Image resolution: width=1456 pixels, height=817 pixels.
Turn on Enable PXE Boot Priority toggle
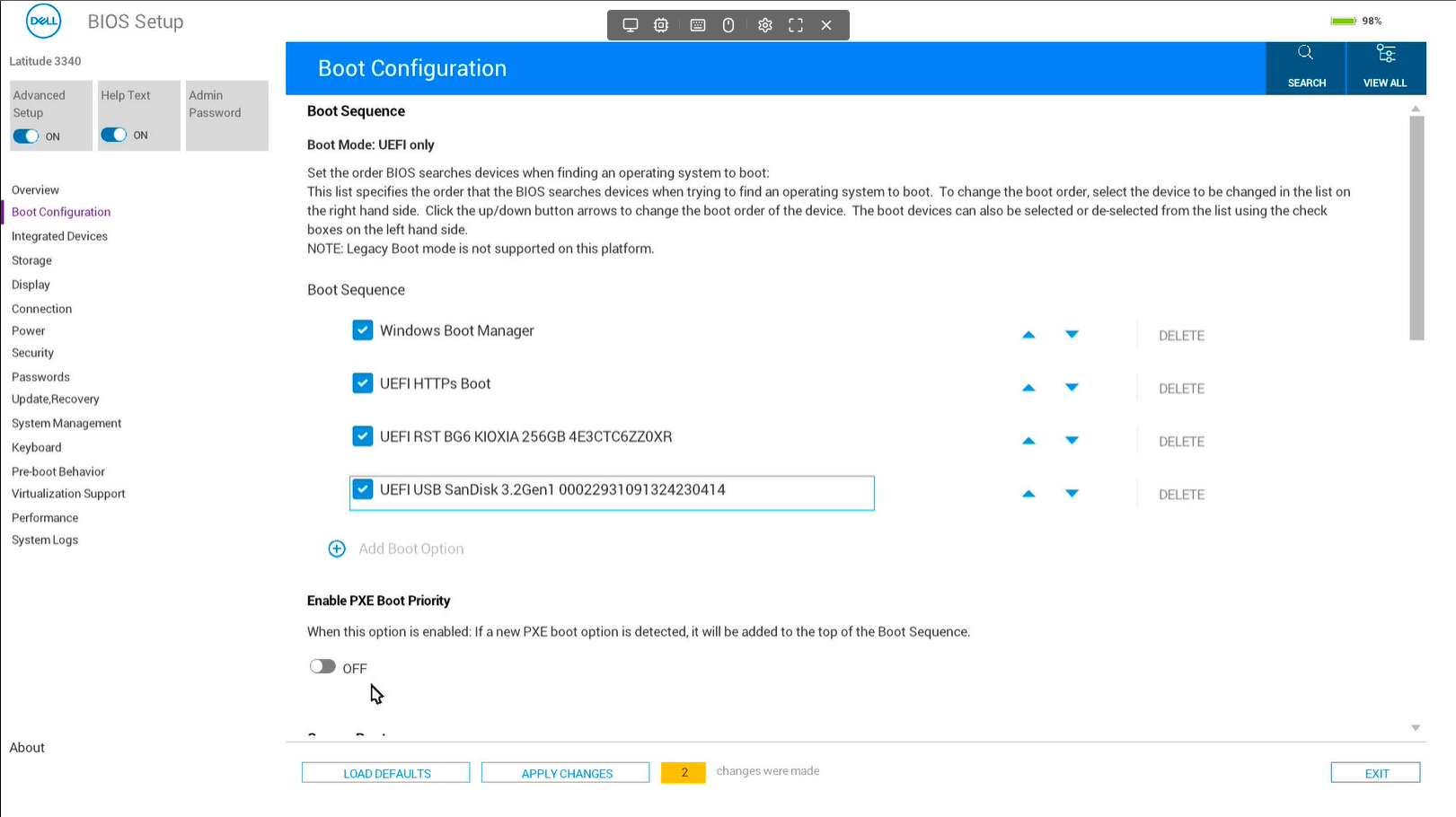[322, 666]
